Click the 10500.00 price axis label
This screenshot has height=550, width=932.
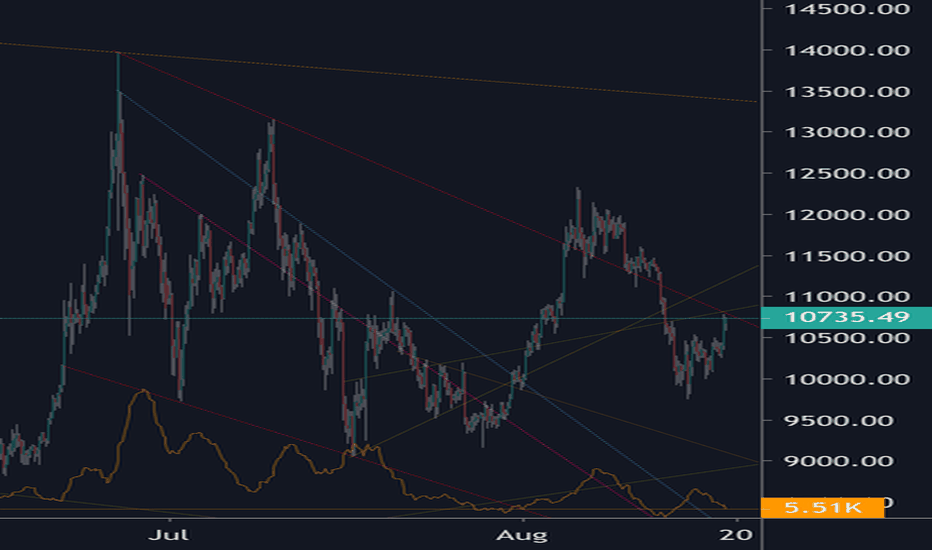coord(847,338)
